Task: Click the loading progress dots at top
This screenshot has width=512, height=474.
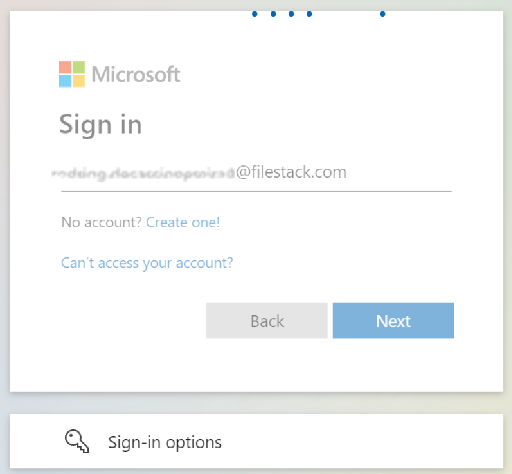Action: pyautogui.click(x=319, y=14)
